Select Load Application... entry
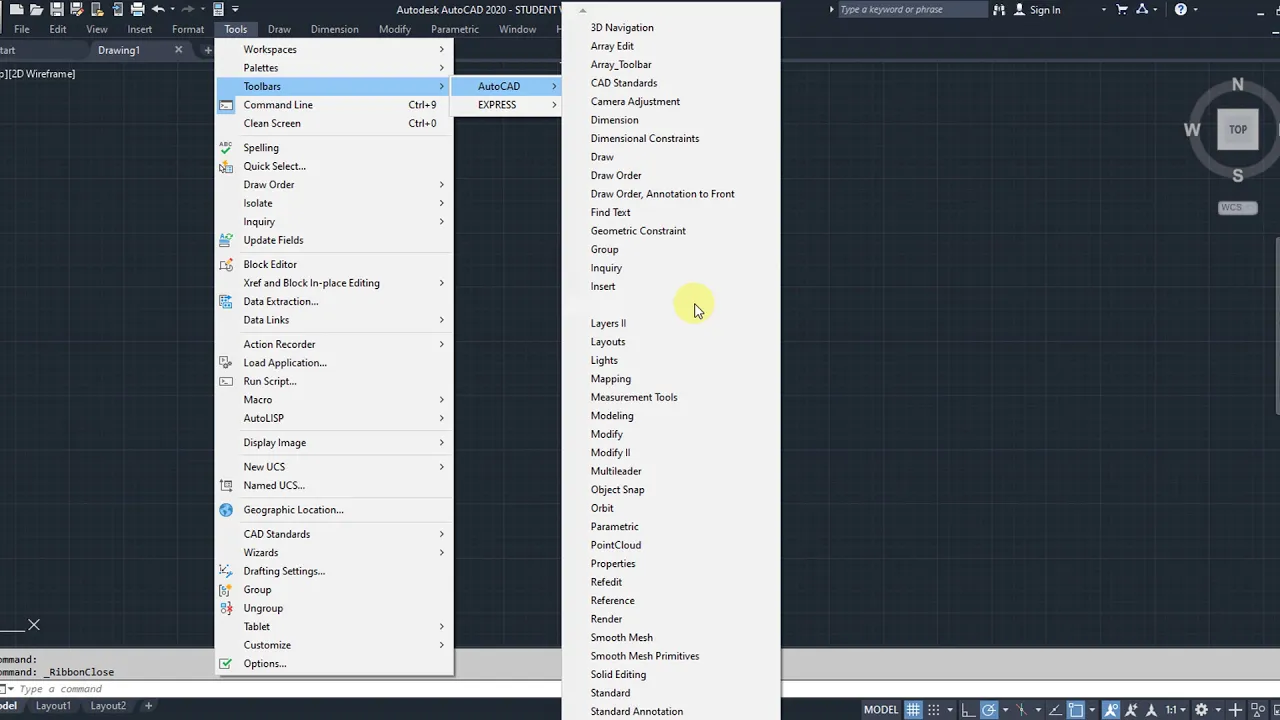 [x=334, y=363]
